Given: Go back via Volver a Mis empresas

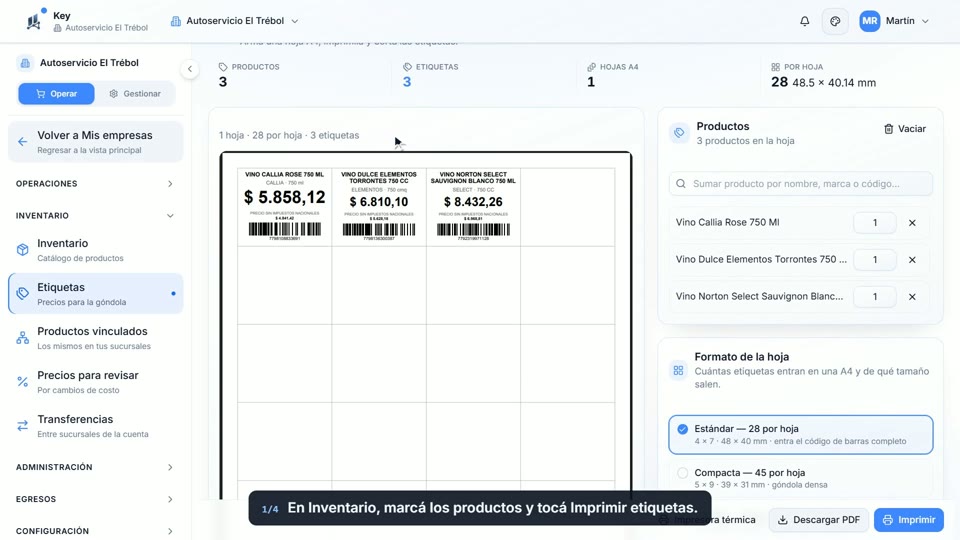Looking at the screenshot, I should 96,142.
